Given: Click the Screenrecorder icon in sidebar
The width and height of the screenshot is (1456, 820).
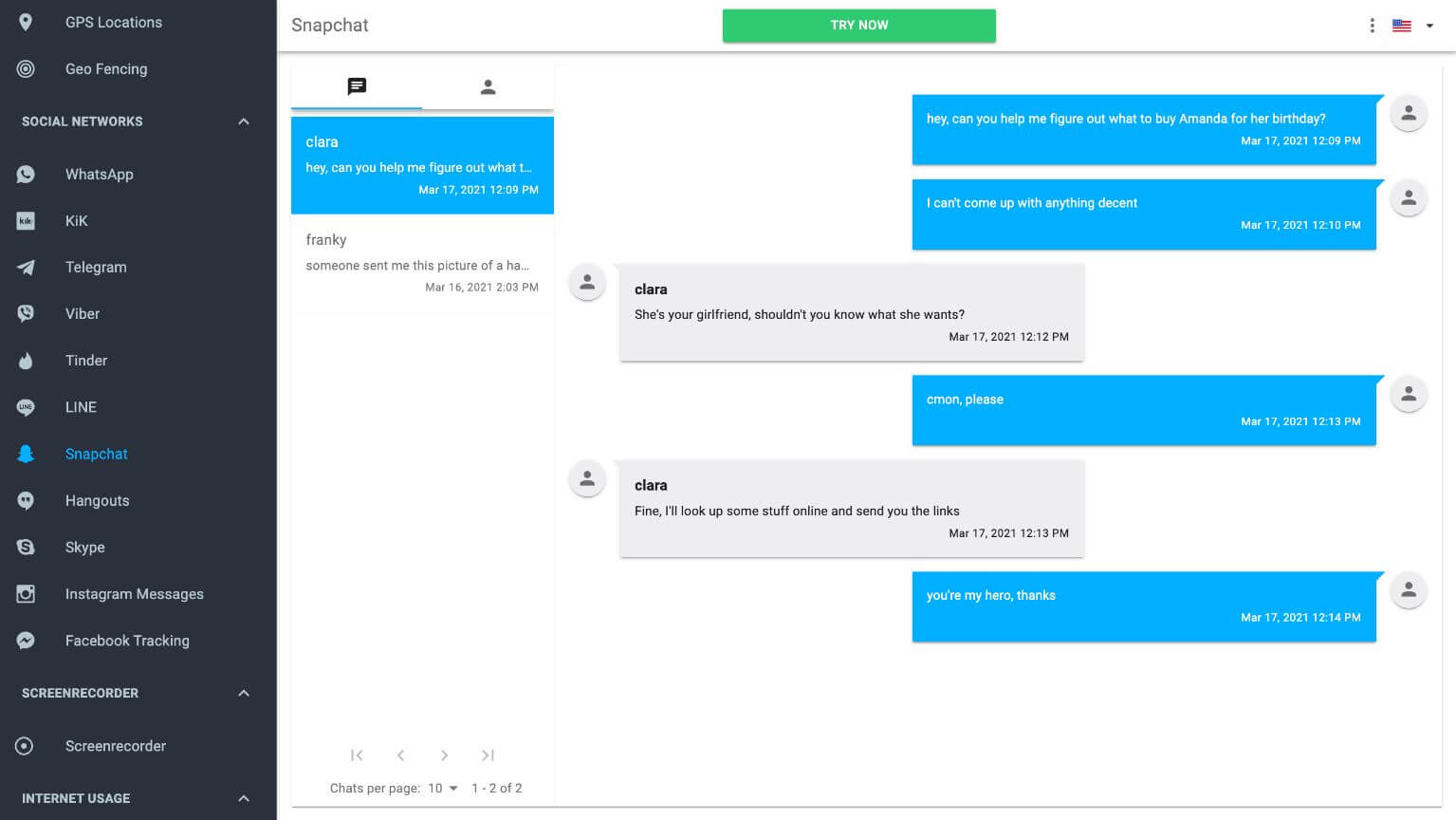Looking at the screenshot, I should point(26,746).
